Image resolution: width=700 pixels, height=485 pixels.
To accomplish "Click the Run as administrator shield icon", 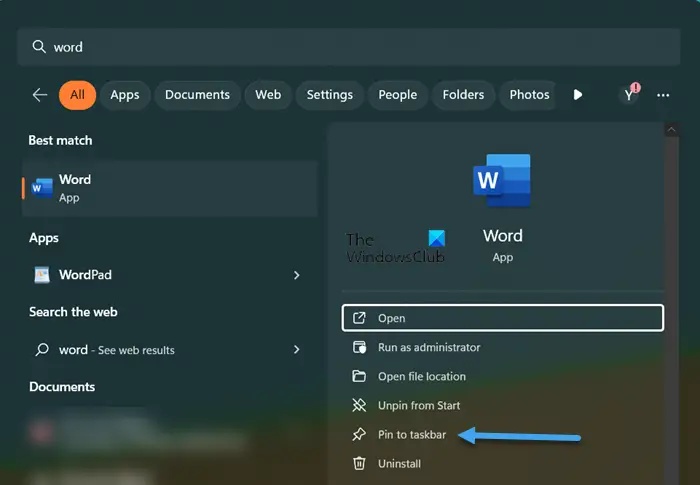I will pyautogui.click(x=359, y=347).
